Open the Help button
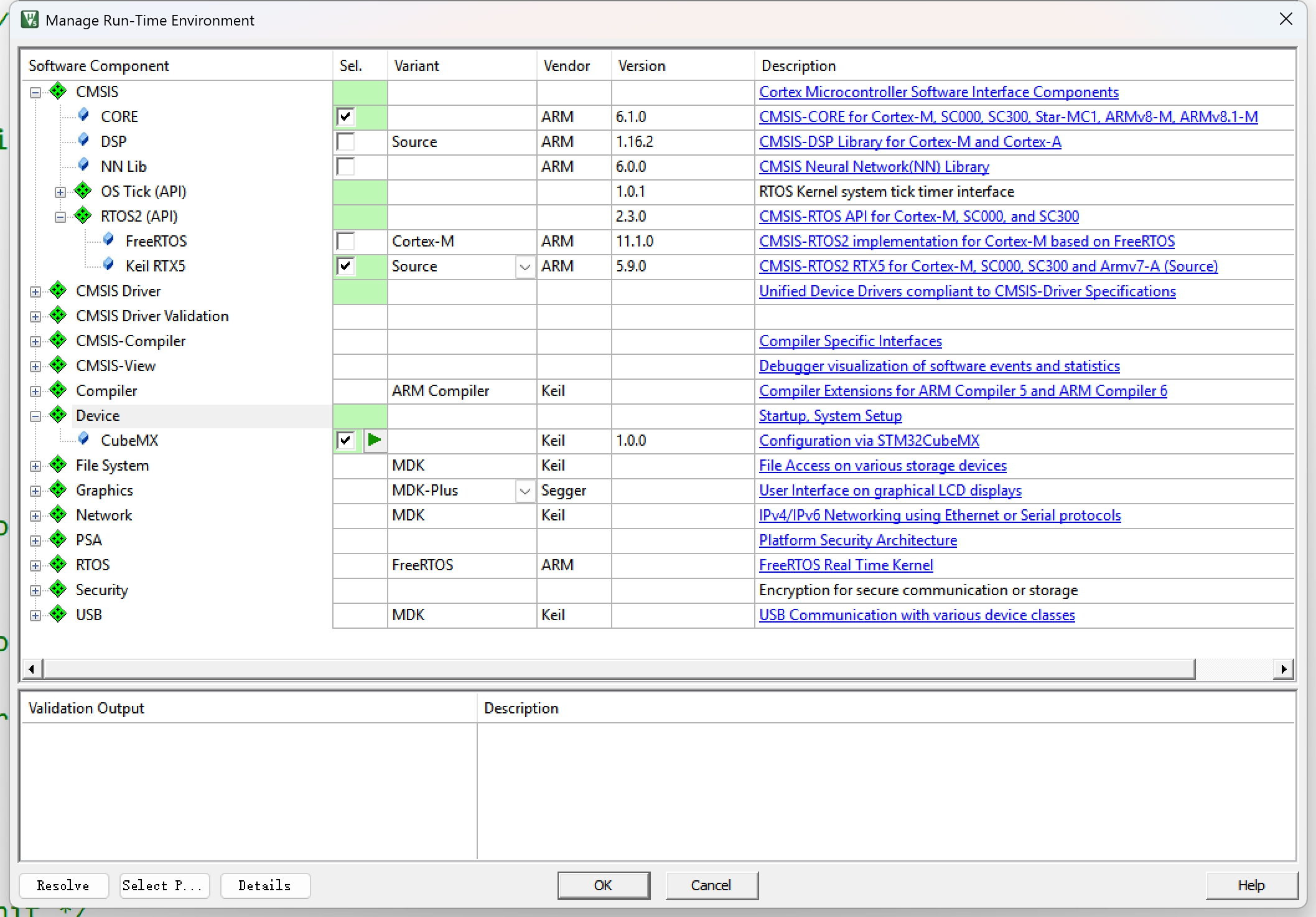 (1251, 885)
